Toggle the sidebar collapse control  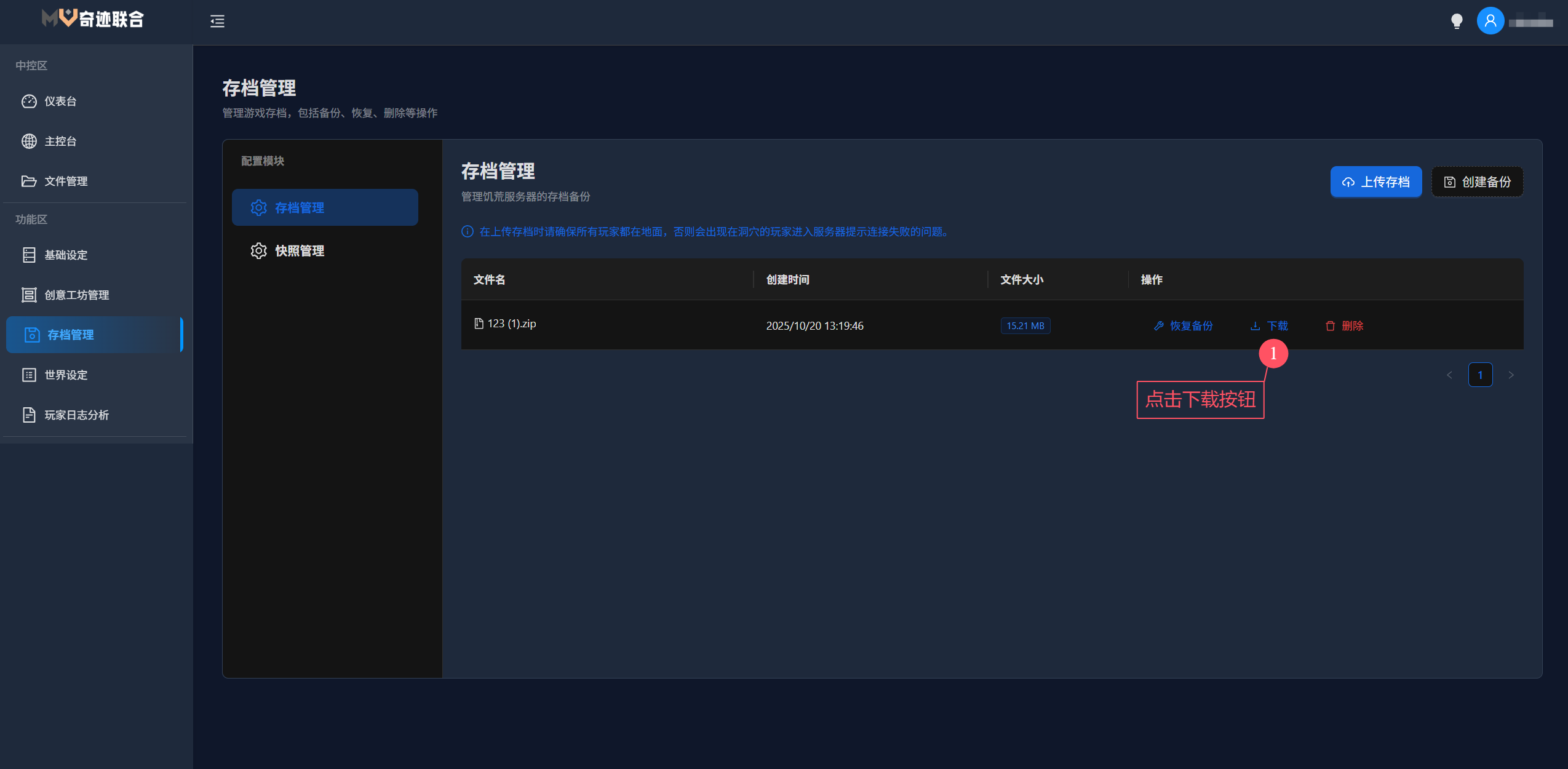point(217,22)
